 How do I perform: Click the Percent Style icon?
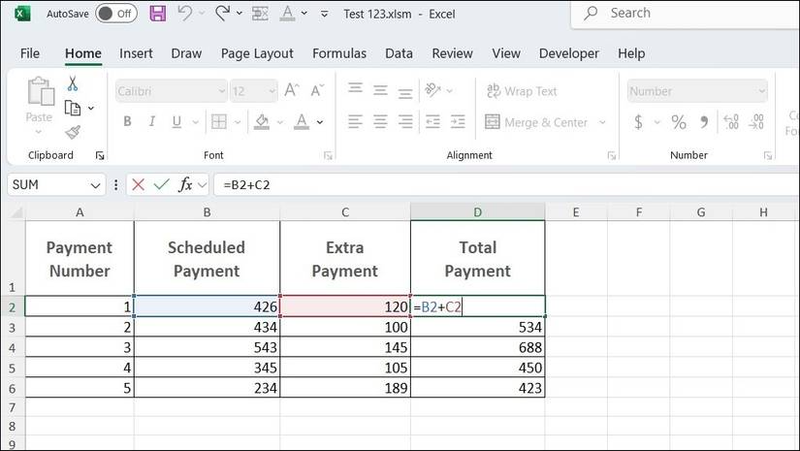point(679,122)
